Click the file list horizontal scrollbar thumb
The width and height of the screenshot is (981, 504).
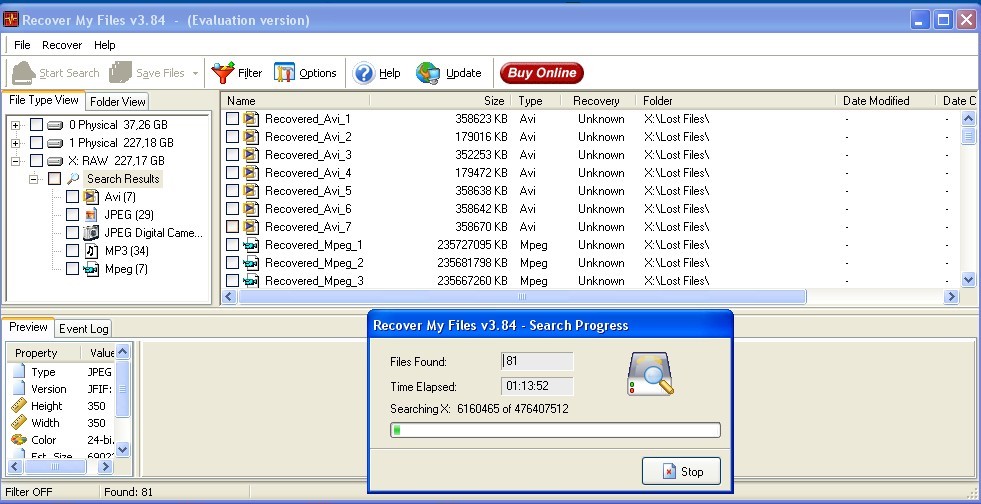[x=522, y=296]
